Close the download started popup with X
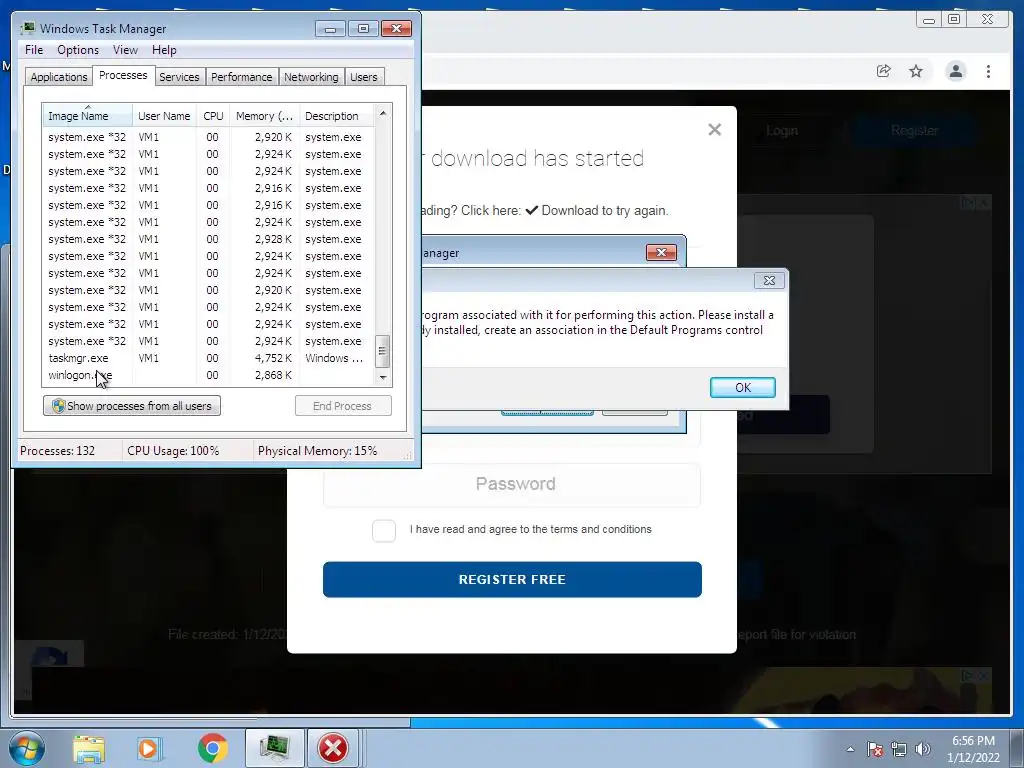This screenshot has width=1024, height=768. click(714, 129)
